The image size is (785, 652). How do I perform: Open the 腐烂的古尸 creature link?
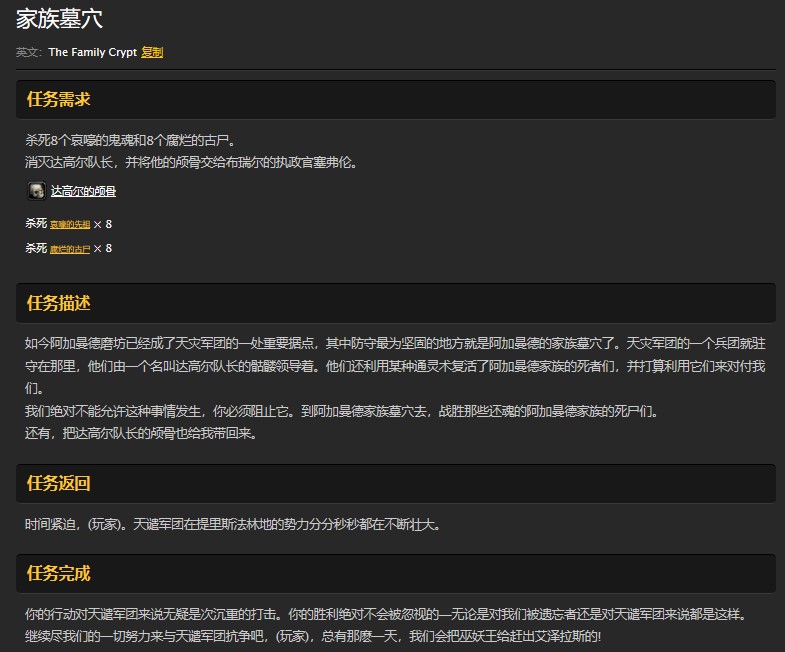click(70, 249)
